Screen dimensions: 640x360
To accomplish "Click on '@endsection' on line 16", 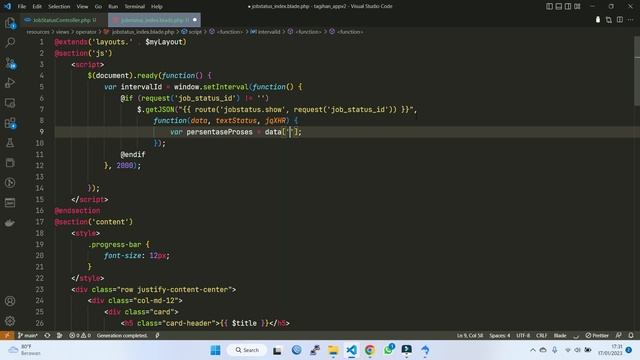I will pos(78,211).
